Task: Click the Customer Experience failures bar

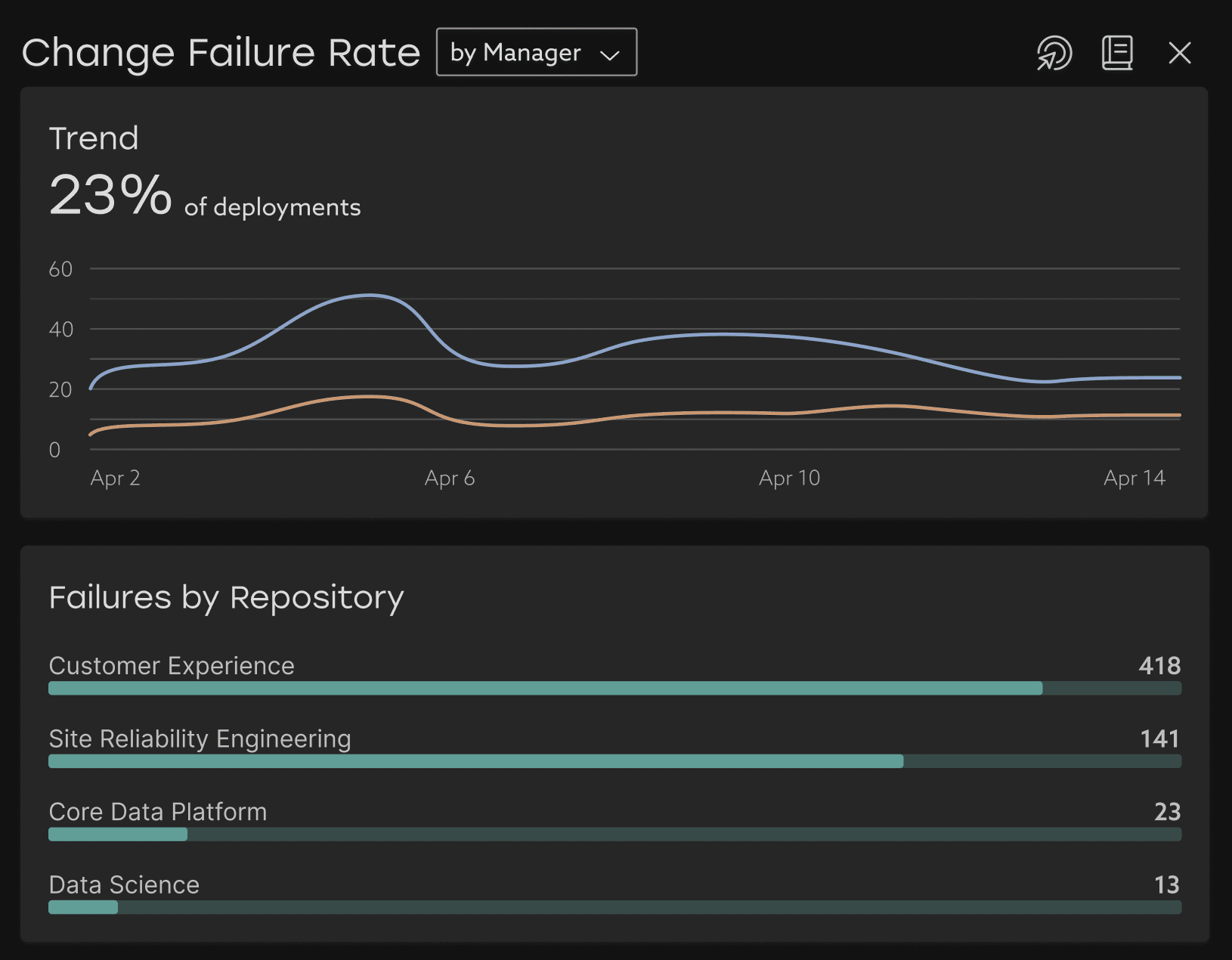Action: point(614,688)
